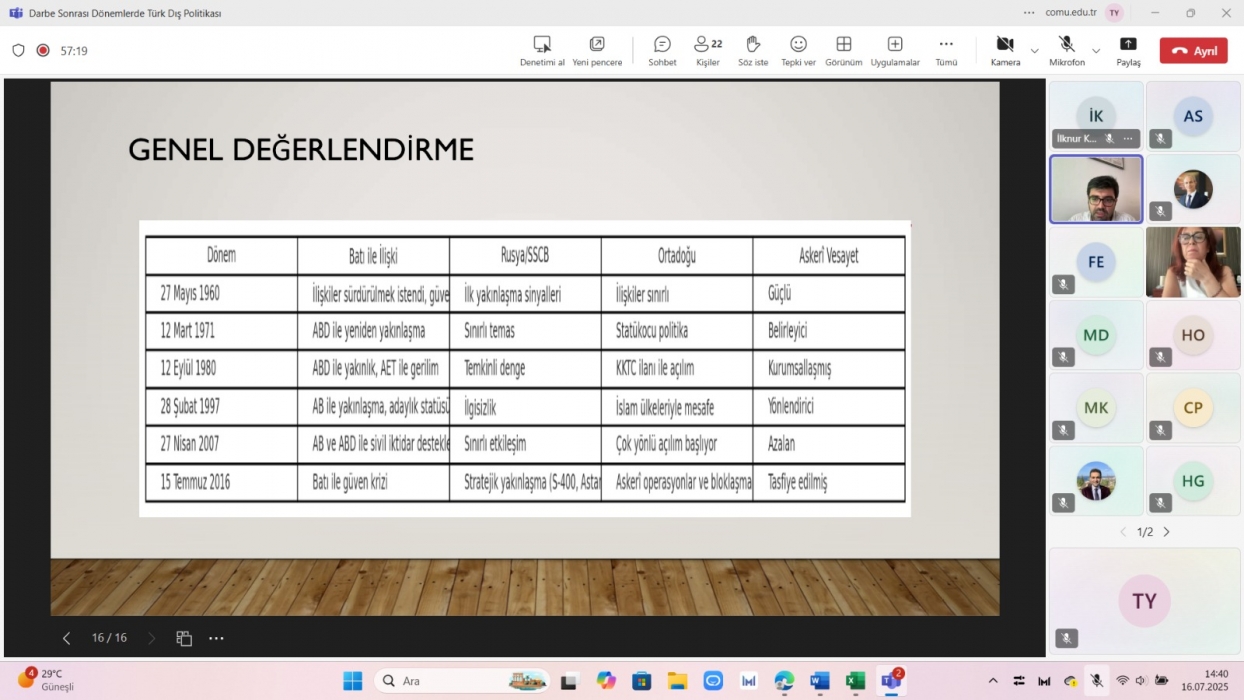
Task: Expand audio options arrow next to Mikrofon
Action: pyautogui.click(x=1096, y=50)
